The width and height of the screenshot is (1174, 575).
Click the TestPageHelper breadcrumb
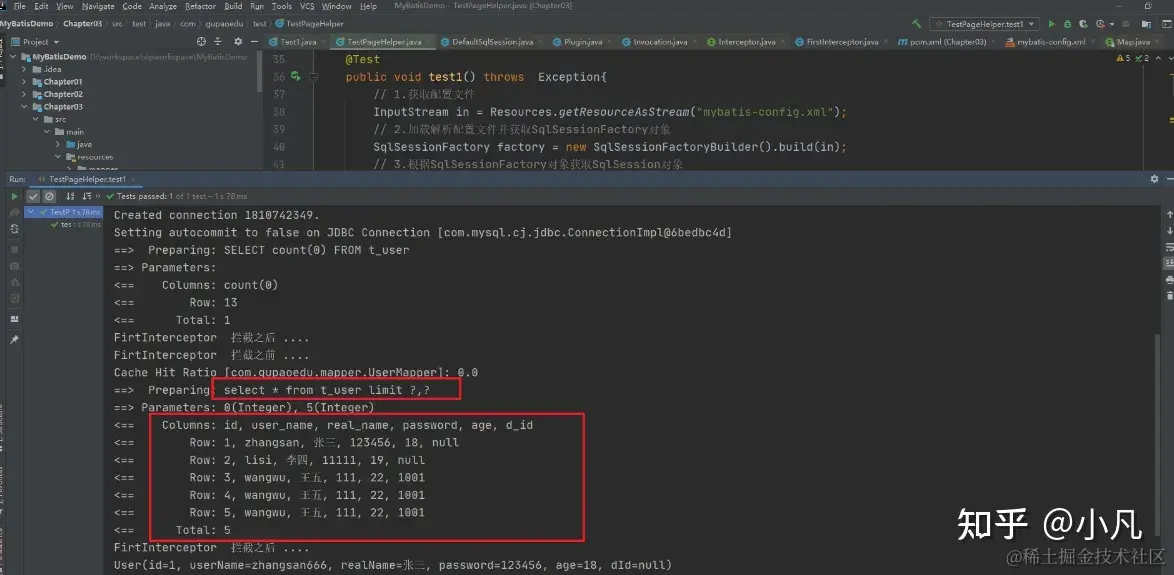308,24
